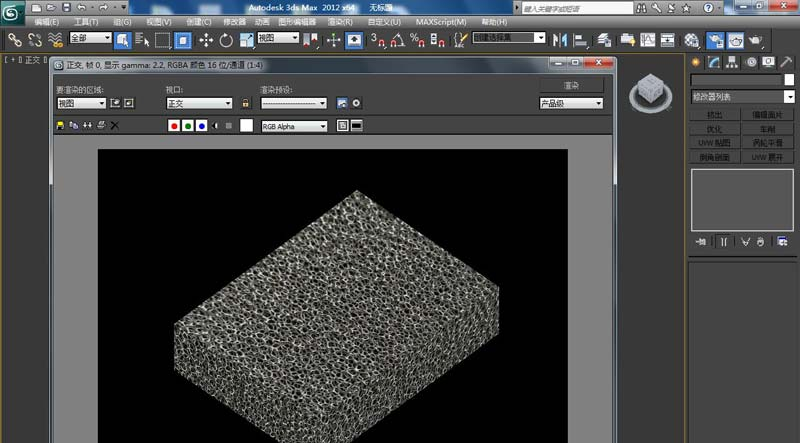Activate the Select and Rotate tool
800x443 pixels.
pyautogui.click(x=226, y=40)
